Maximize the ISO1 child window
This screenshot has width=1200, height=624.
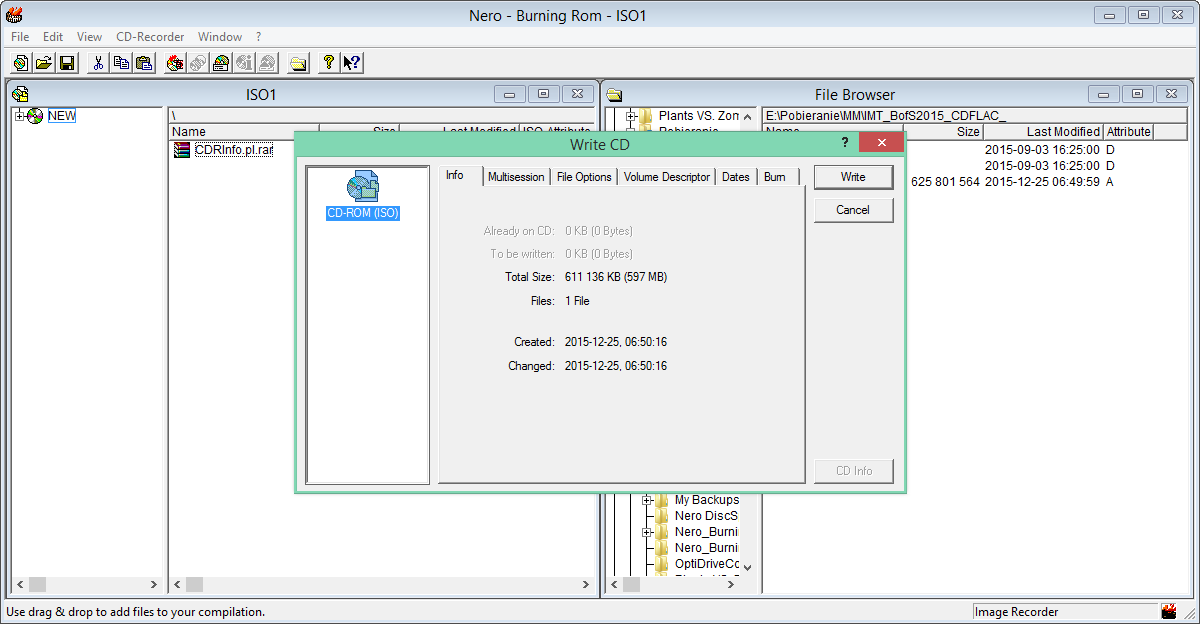pyautogui.click(x=543, y=94)
